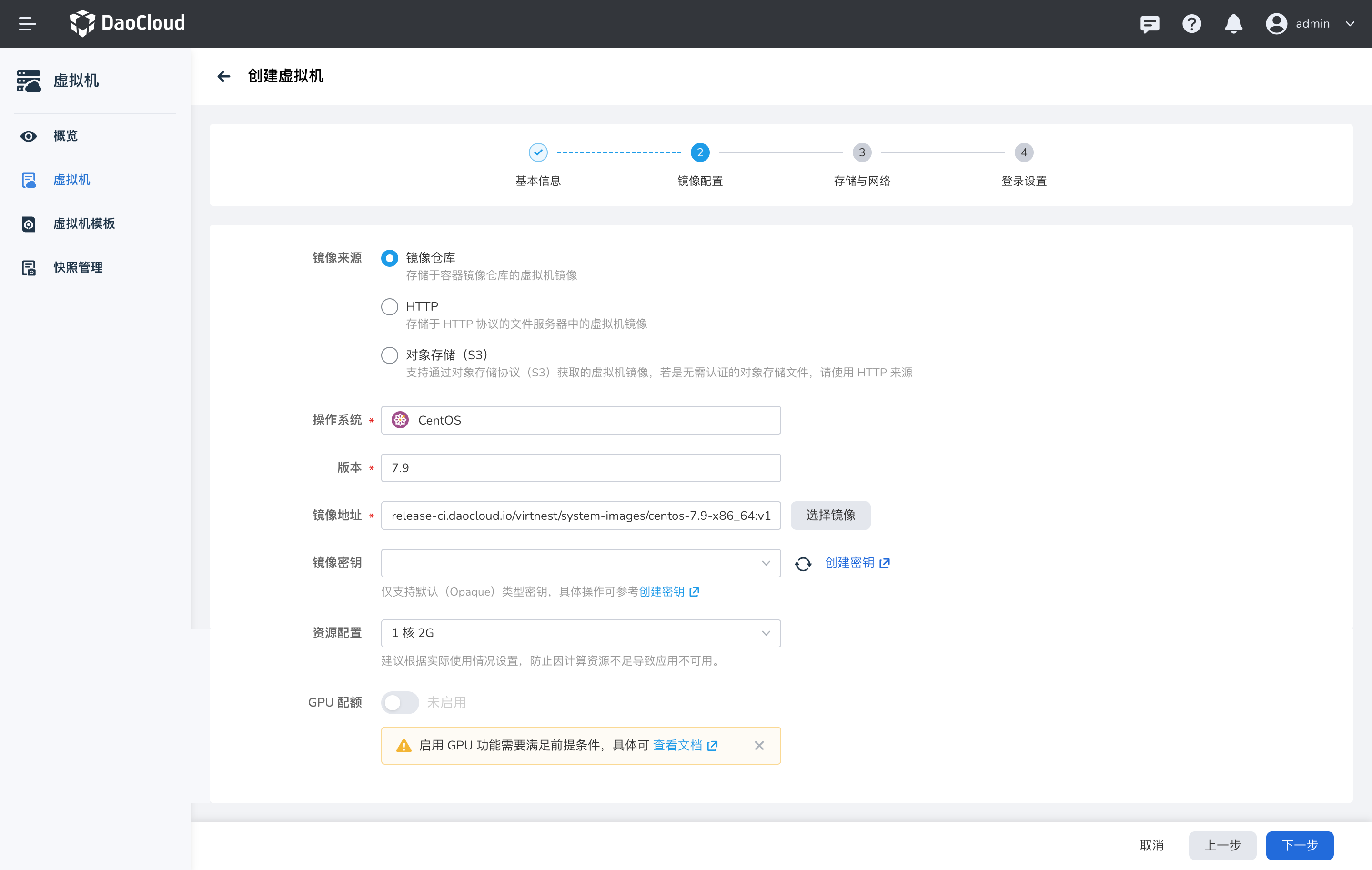The width and height of the screenshot is (1372, 870).
Task: Click the help question mark icon
Action: pyautogui.click(x=1191, y=24)
